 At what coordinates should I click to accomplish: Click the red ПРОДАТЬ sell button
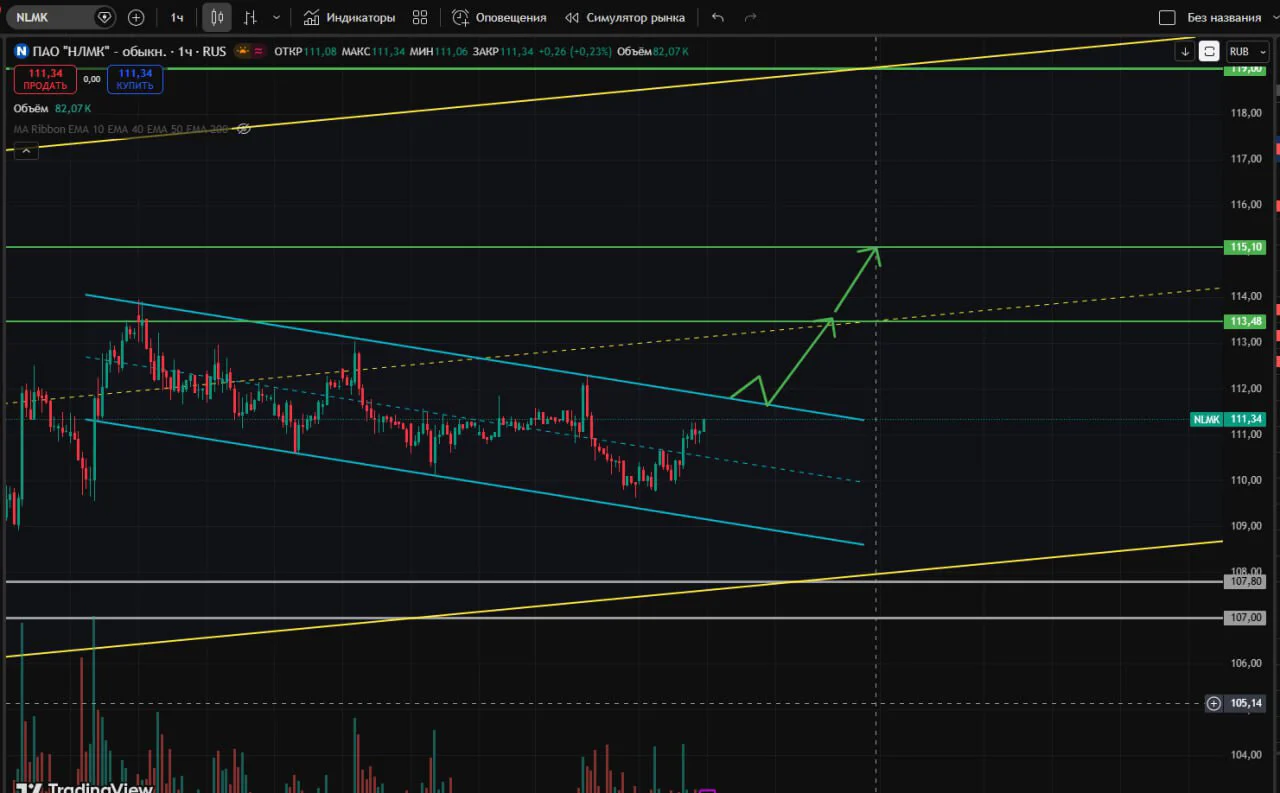(46, 79)
